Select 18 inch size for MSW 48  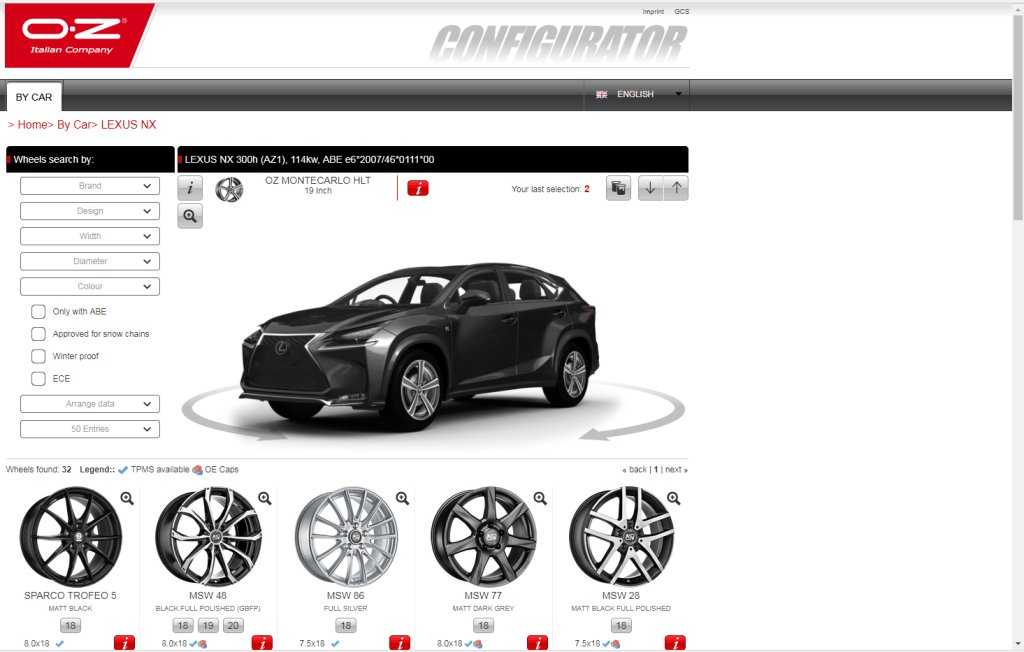(x=183, y=626)
